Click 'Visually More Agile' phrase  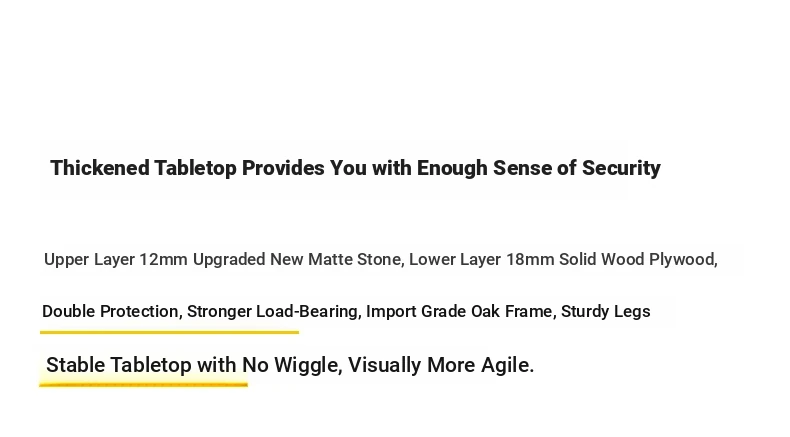pos(438,365)
